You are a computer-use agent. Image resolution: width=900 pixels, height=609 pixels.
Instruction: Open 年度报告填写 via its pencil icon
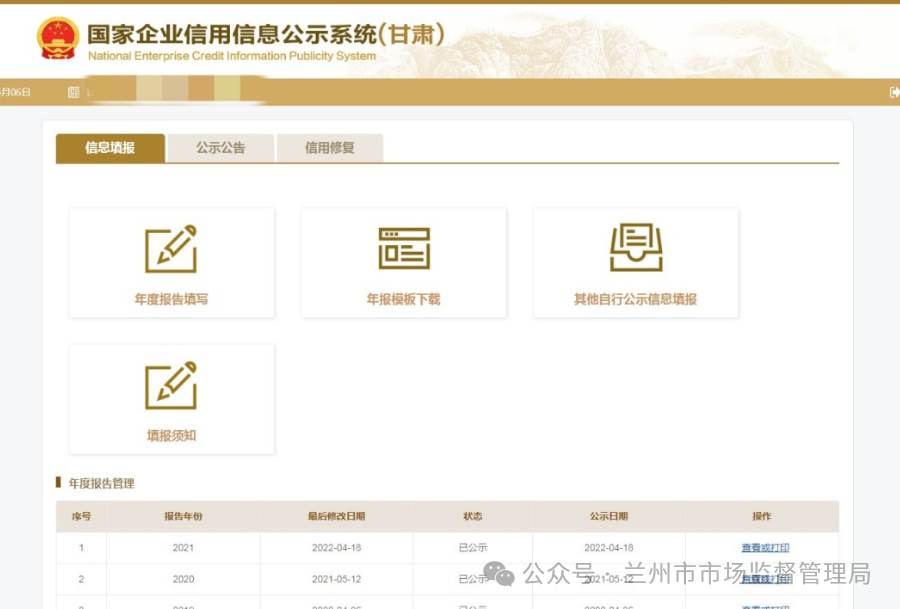pyautogui.click(x=171, y=249)
